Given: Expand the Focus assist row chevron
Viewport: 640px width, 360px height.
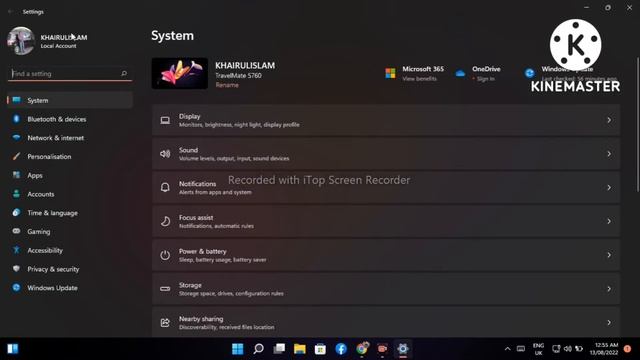Looking at the screenshot, I should pyautogui.click(x=609, y=221).
